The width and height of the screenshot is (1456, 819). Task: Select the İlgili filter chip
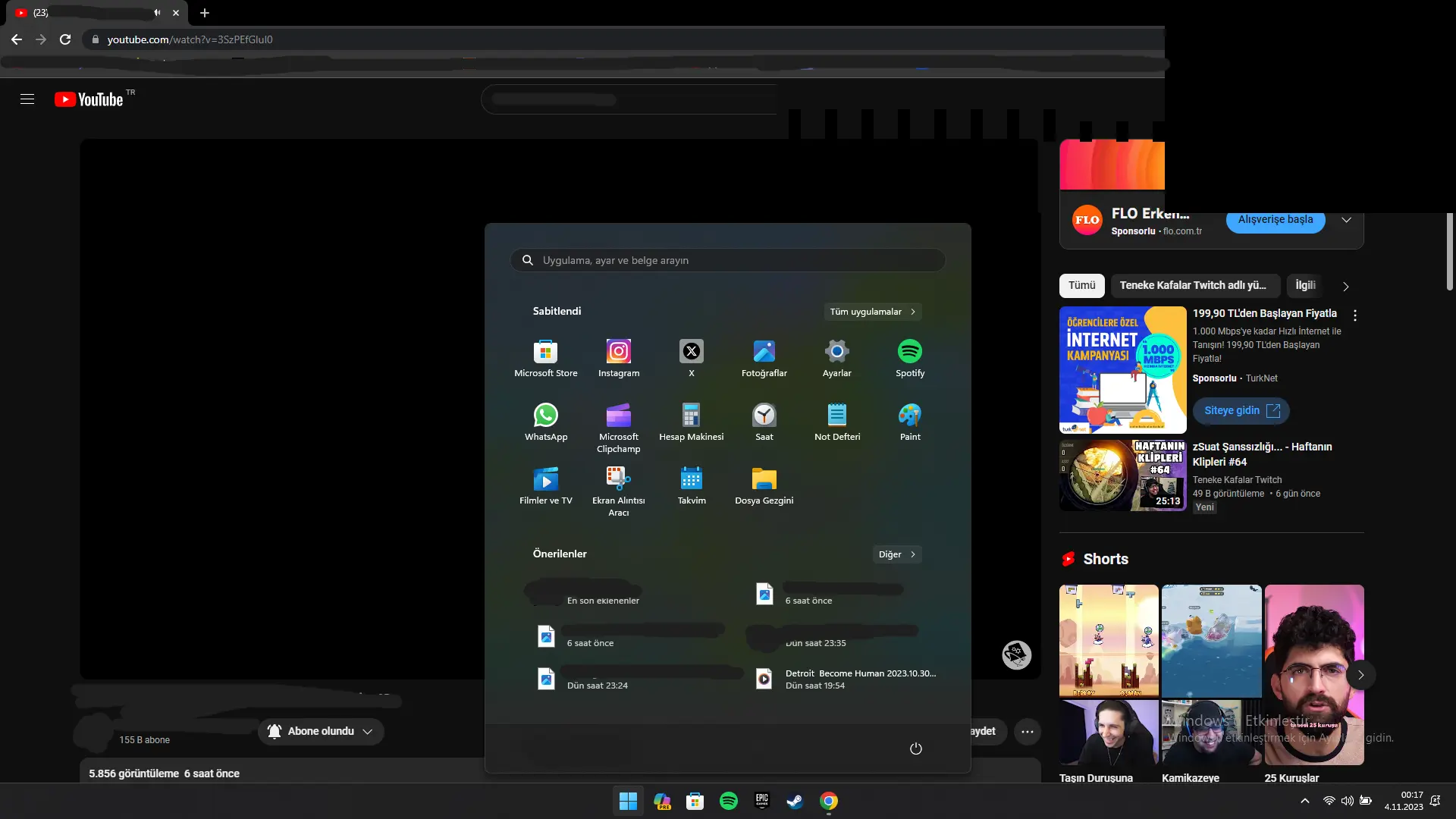tap(1305, 285)
